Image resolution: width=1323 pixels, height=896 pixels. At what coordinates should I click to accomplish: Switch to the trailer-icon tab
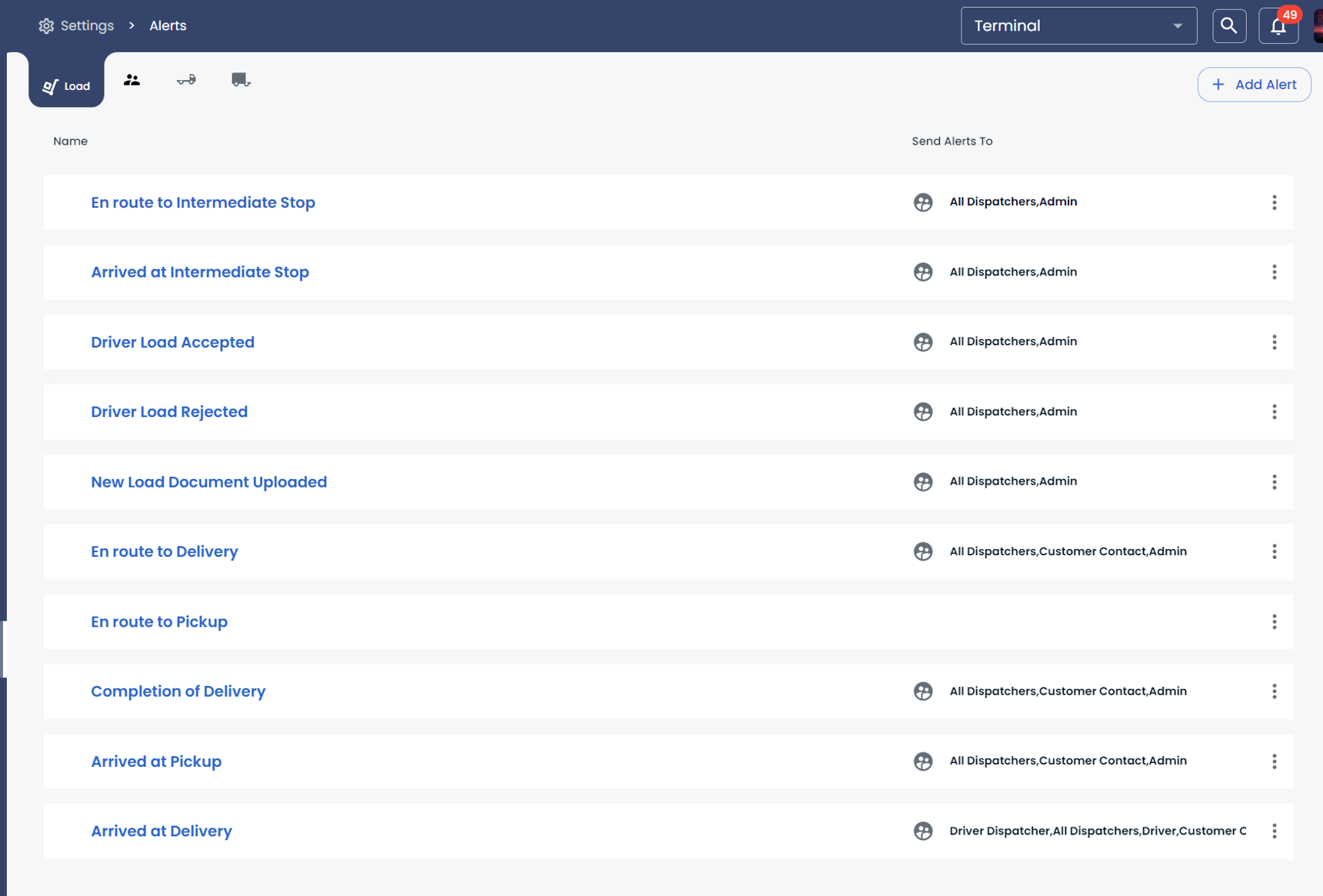point(186,80)
